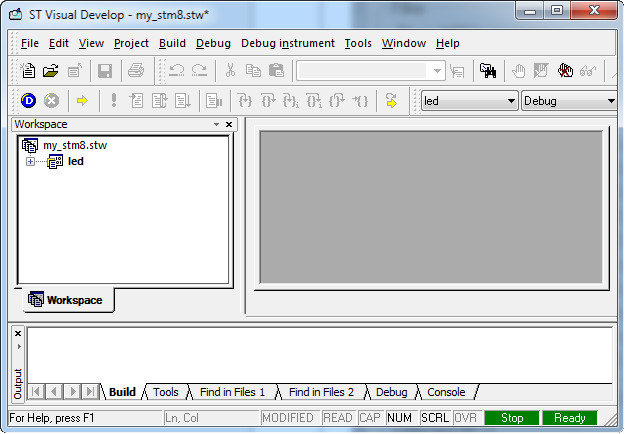
Task: Click the Undo arrow icon
Action: [177, 71]
